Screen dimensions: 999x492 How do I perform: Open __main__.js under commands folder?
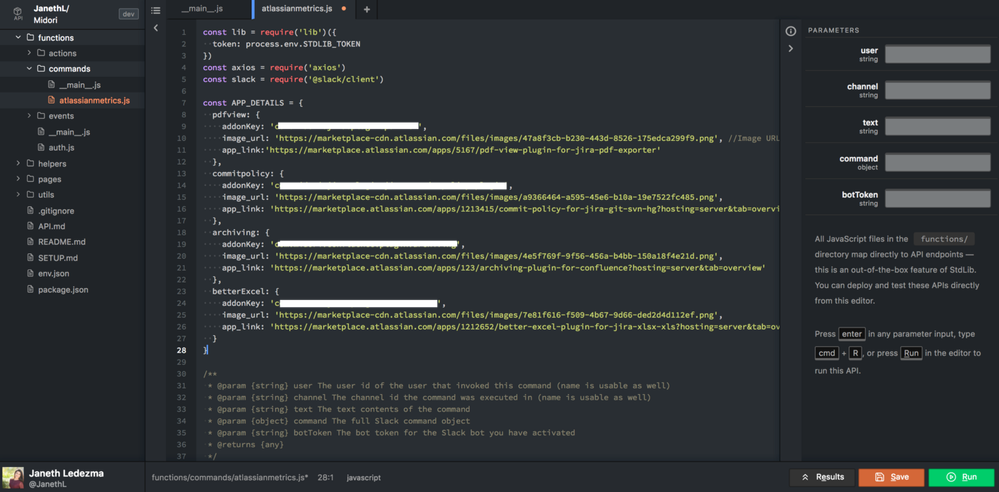(x=80, y=85)
